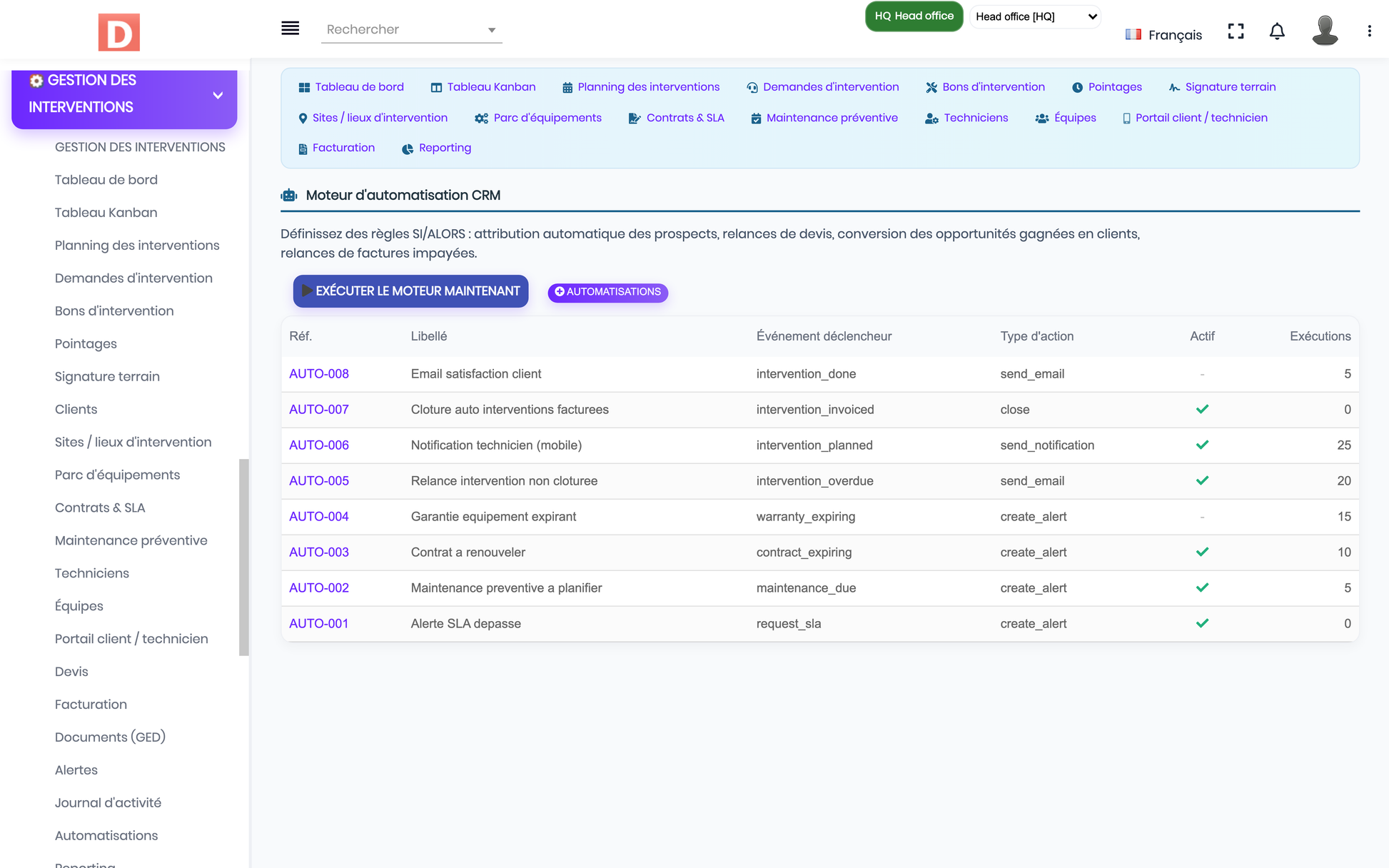Click the active checkmark for AUTO-003
The width and height of the screenshot is (1389, 868).
pyautogui.click(x=1202, y=552)
